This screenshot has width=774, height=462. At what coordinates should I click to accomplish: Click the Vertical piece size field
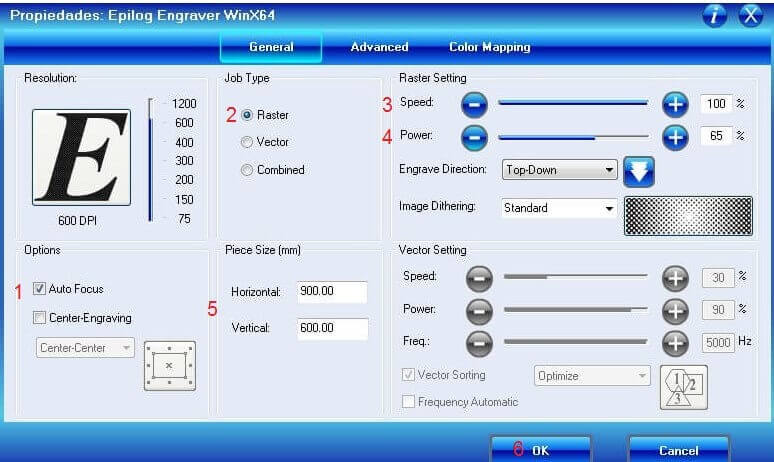click(332, 328)
